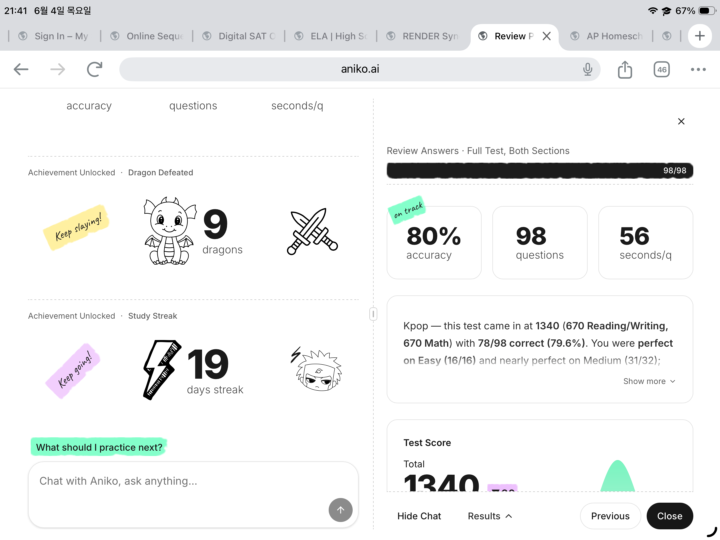Open the share sheet icon
This screenshot has width=720, height=540.
(624, 69)
